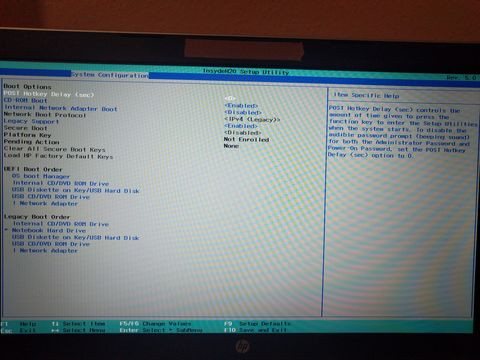
Task: Click the Boot Options heading
Action: click(28, 87)
